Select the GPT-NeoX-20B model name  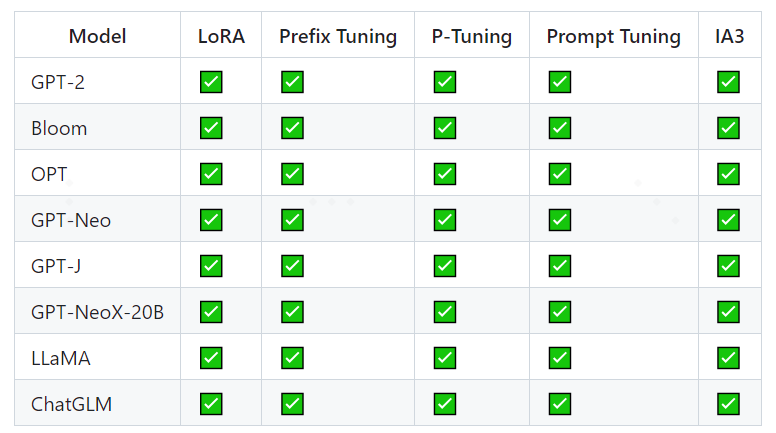97,312
